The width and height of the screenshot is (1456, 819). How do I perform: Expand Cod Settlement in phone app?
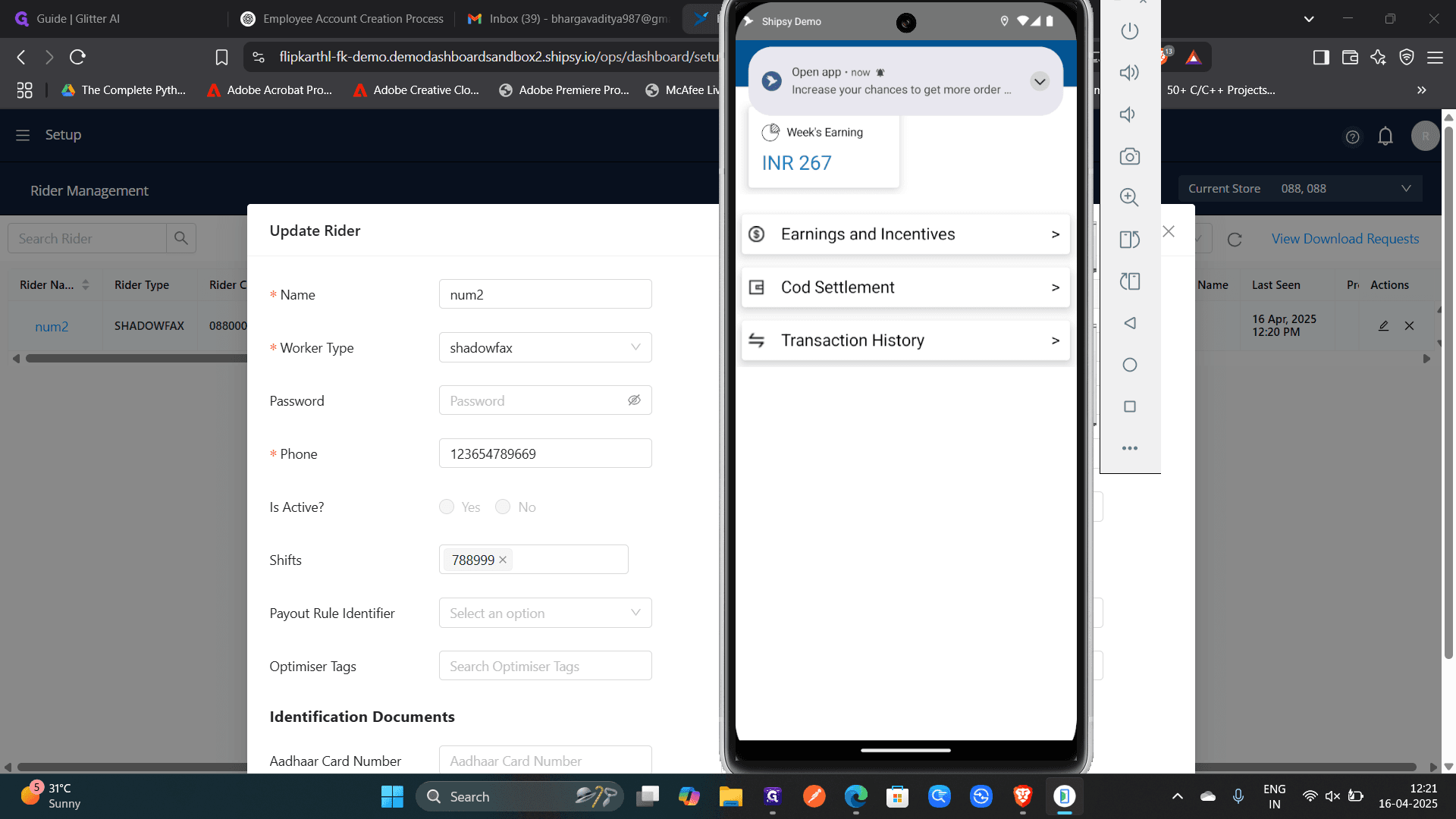pyautogui.click(x=905, y=287)
